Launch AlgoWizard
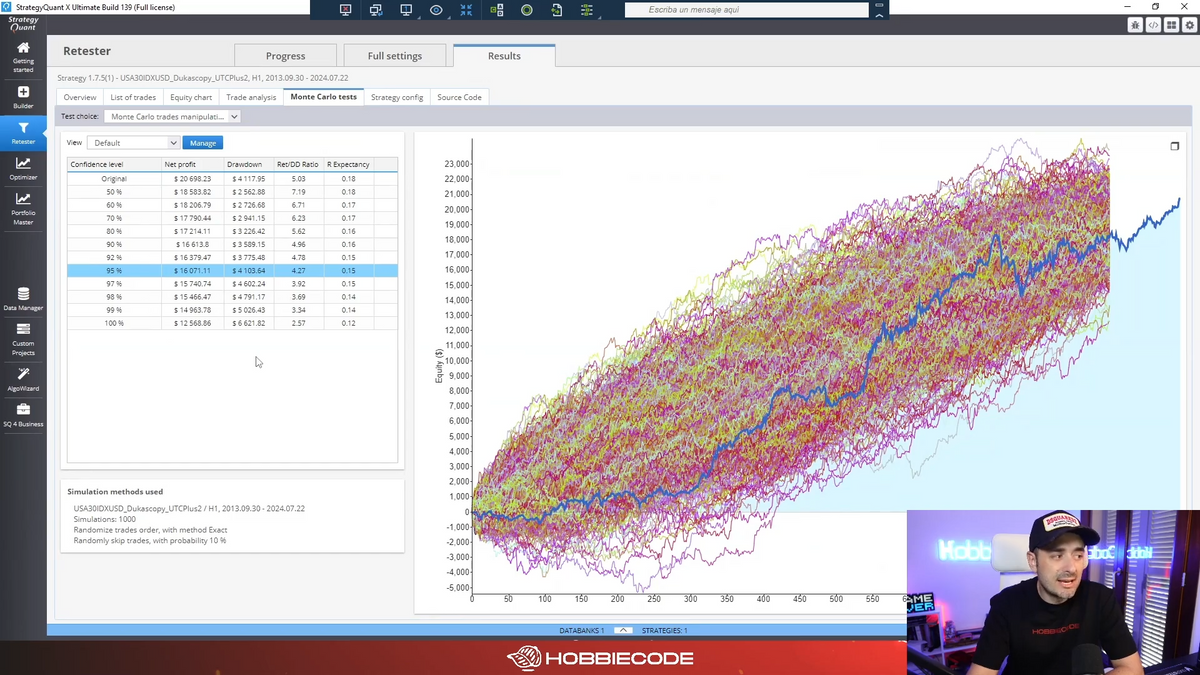Screen dimensions: 1200x675 click(23, 379)
